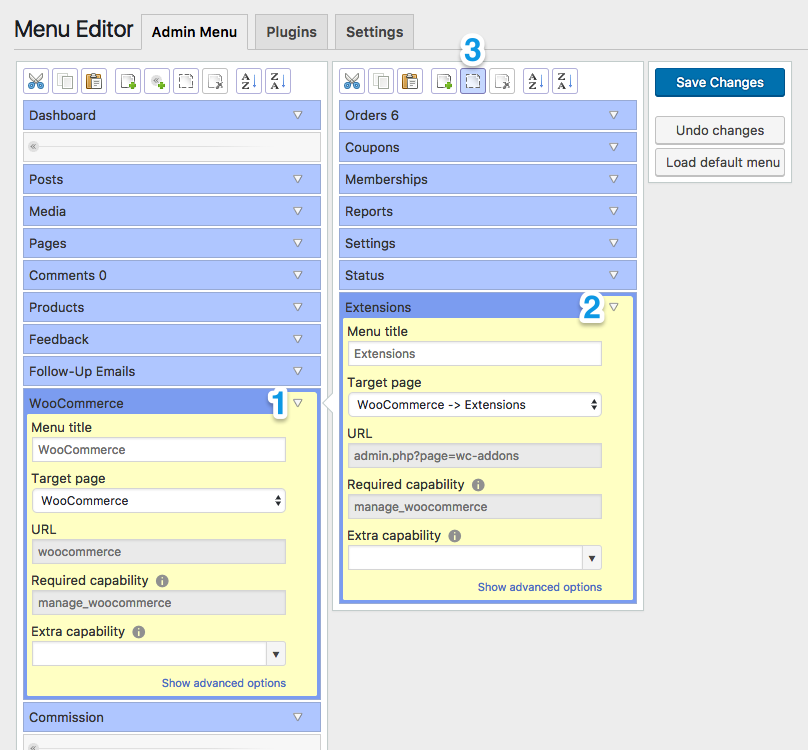Click Load default menu button

click(x=720, y=162)
